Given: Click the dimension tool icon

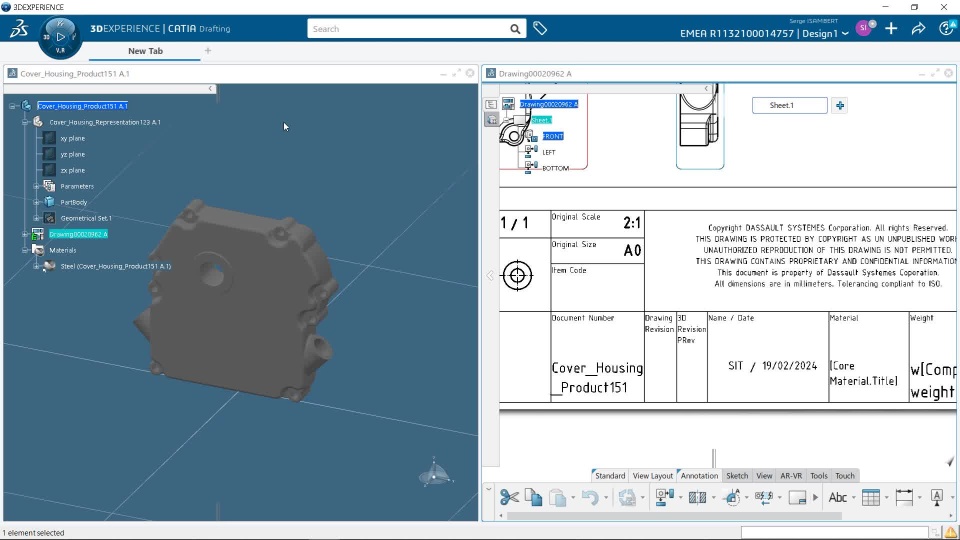Looking at the screenshot, I should click(x=904, y=497).
